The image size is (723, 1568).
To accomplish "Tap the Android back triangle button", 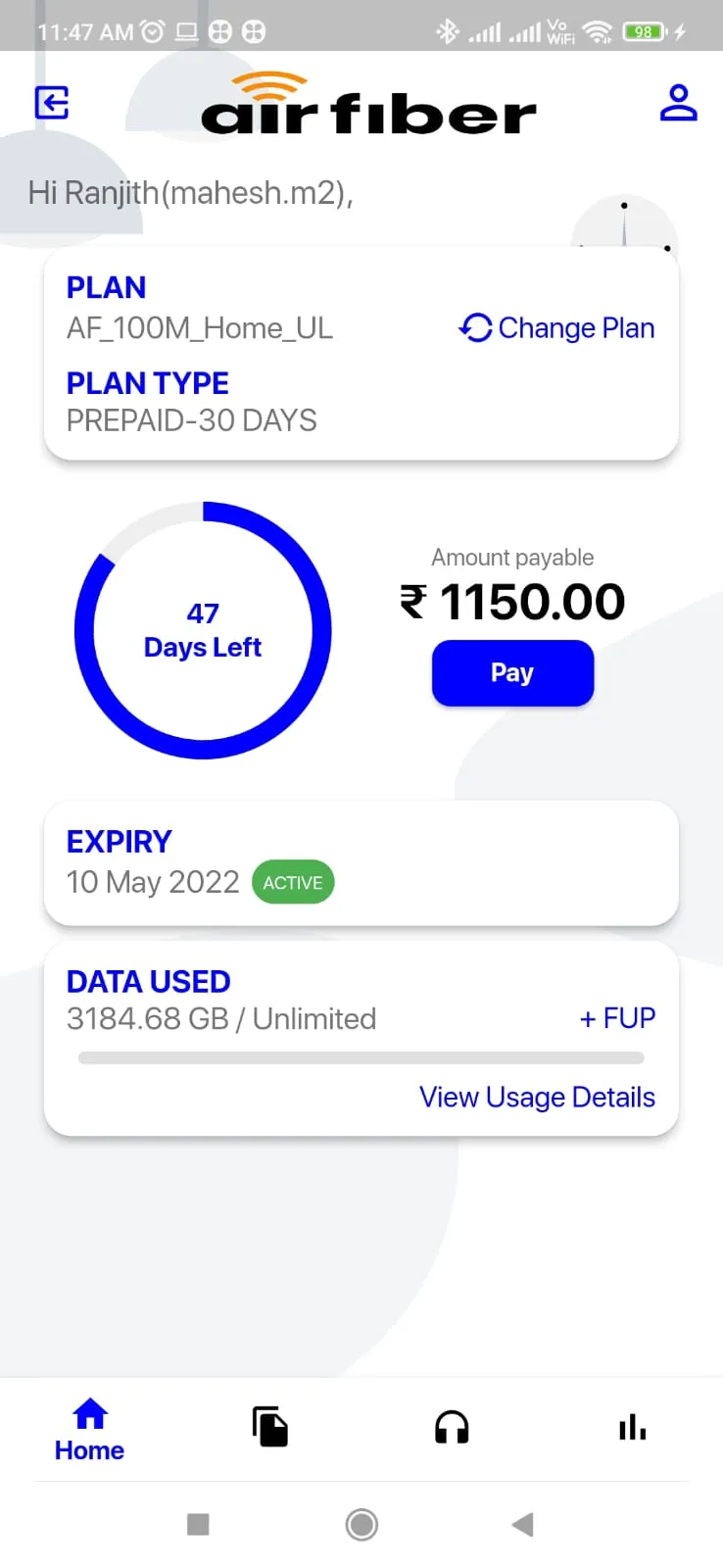I will 523,1524.
